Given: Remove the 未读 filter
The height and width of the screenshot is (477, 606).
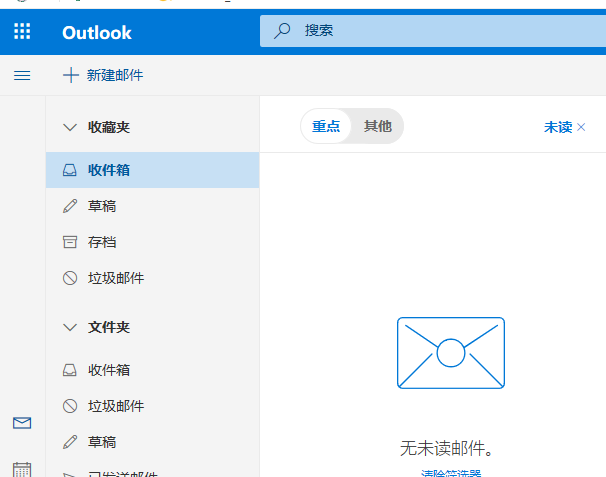Looking at the screenshot, I should 581,127.
